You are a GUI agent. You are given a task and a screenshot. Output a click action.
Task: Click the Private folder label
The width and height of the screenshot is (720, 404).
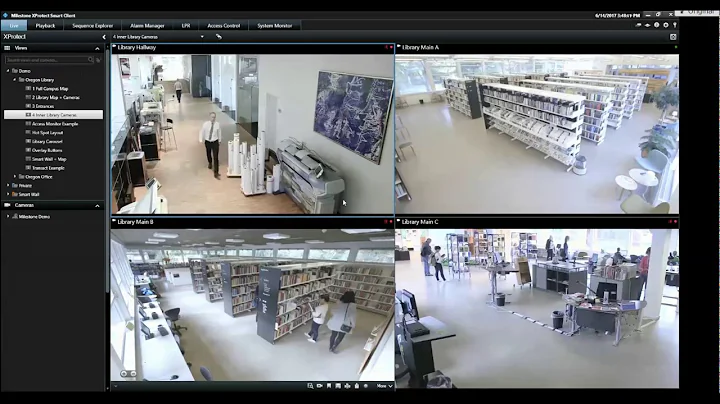point(25,185)
